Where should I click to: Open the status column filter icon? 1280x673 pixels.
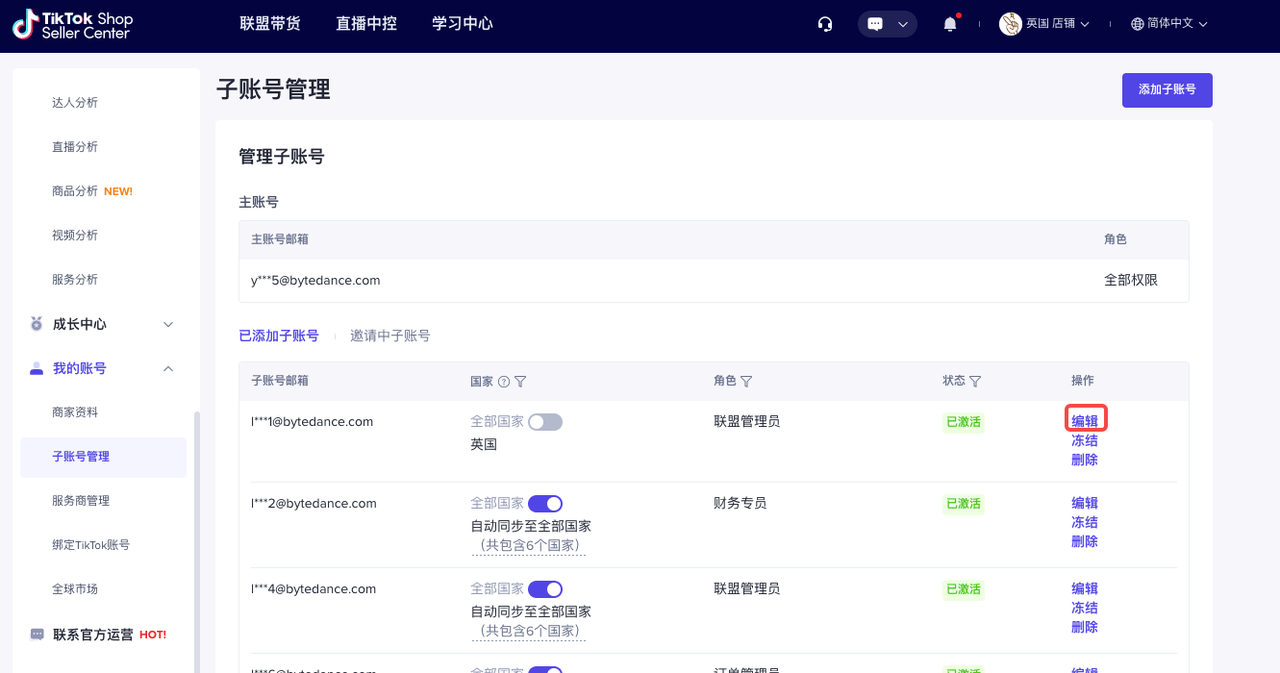(x=975, y=381)
